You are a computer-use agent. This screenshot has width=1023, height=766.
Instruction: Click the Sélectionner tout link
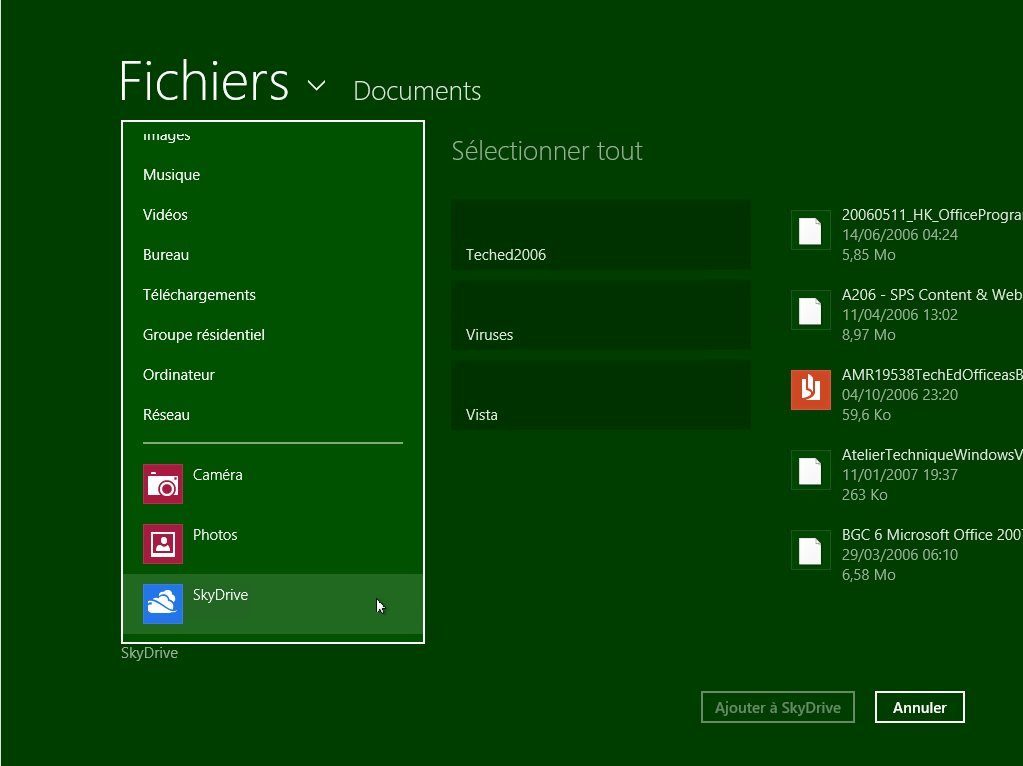coord(547,151)
